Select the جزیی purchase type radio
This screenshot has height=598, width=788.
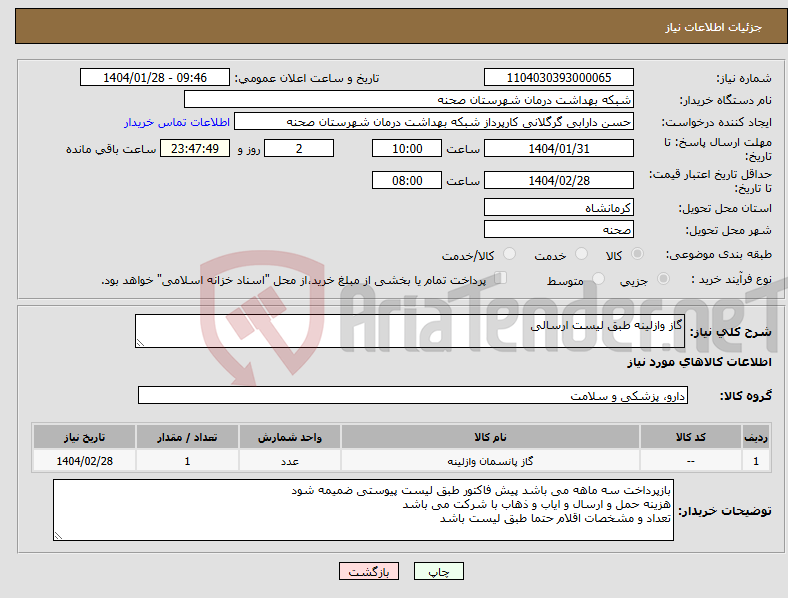click(x=663, y=278)
